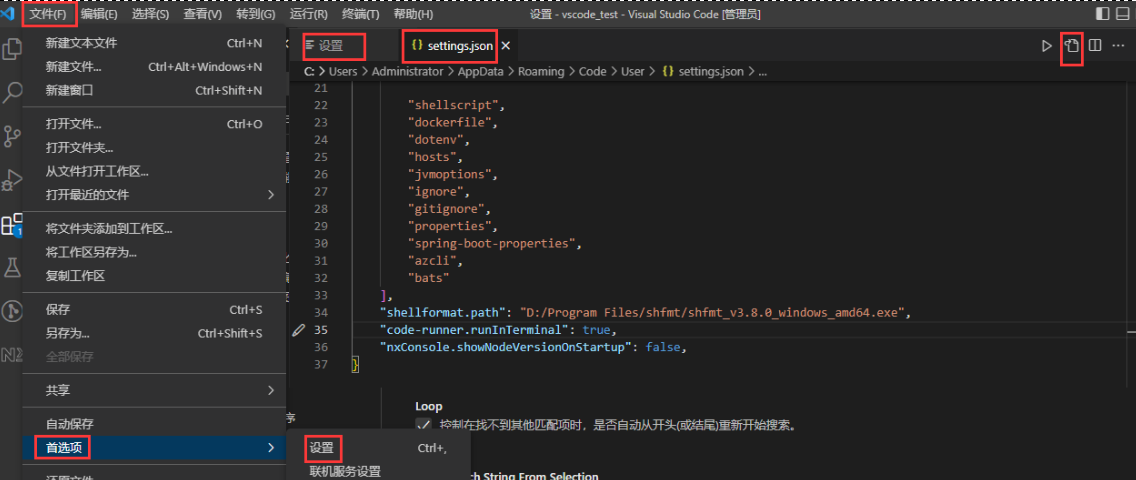Viewport: 1136px width, 480px height.
Task: Open the Search view in activity bar
Action: [12, 93]
